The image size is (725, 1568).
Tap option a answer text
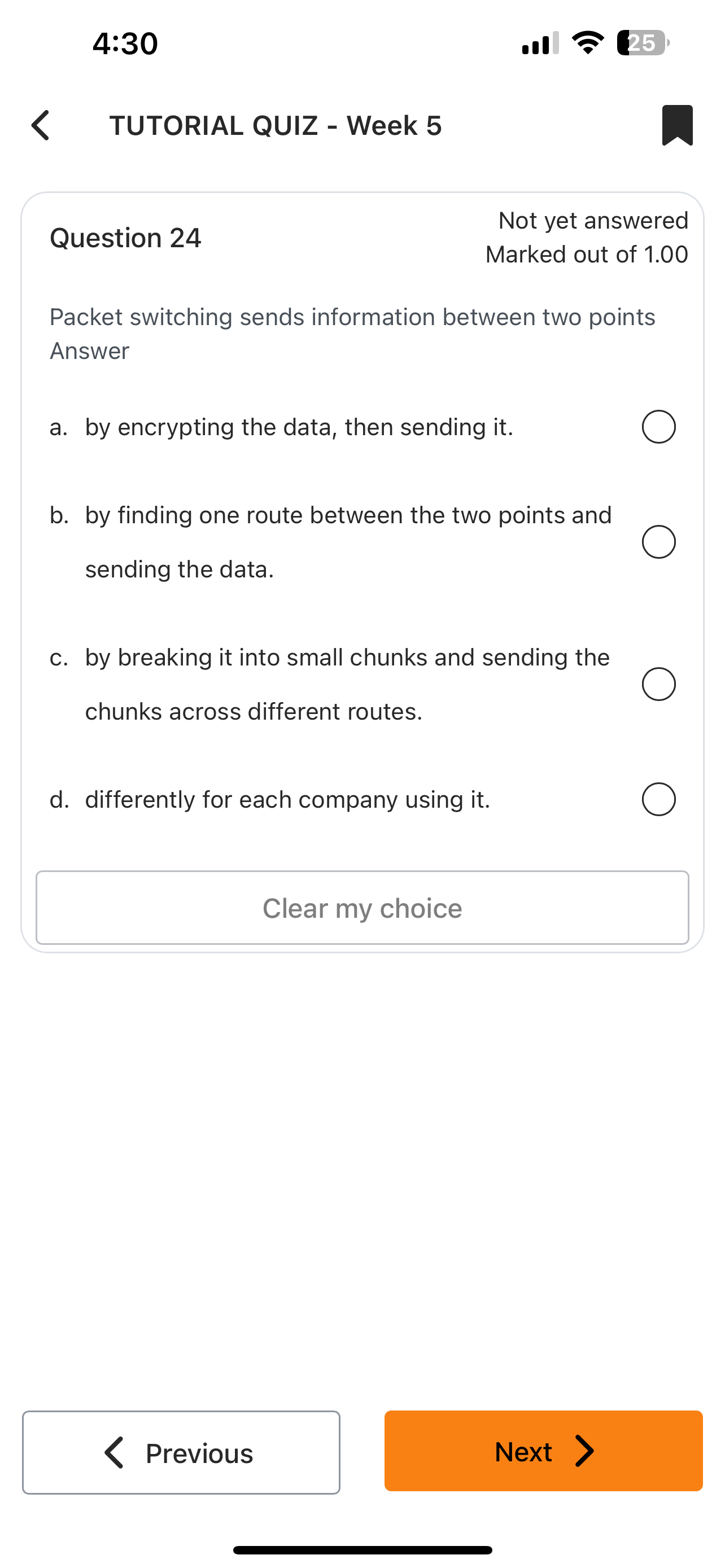coord(299,427)
